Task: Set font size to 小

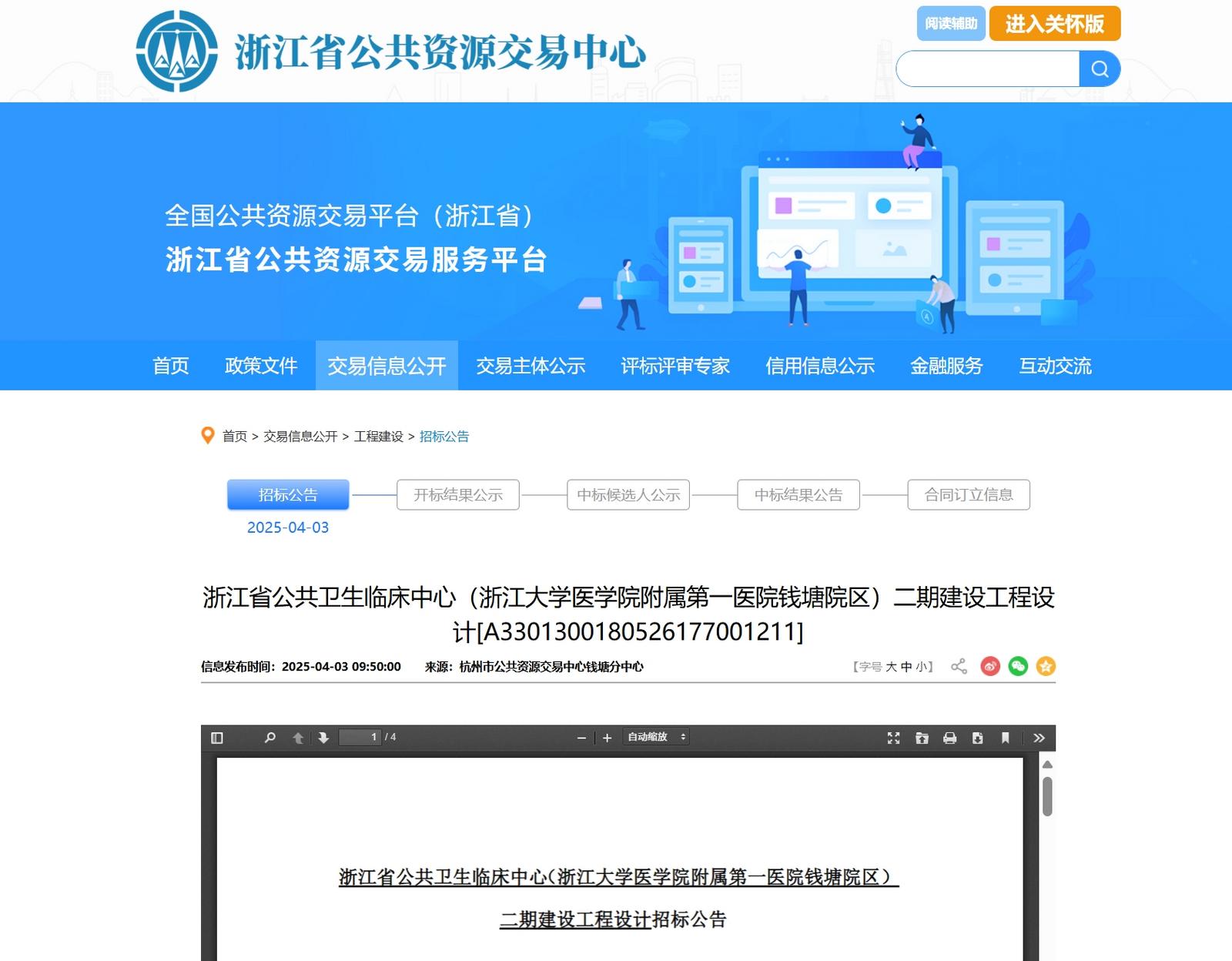Action: coord(921,667)
